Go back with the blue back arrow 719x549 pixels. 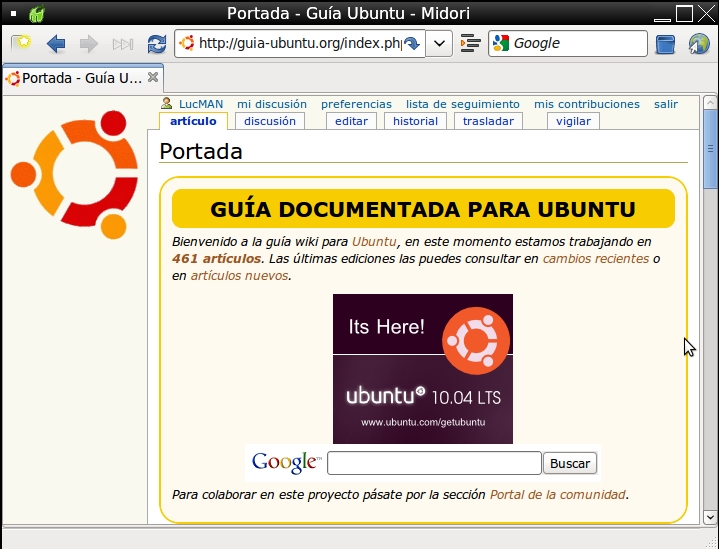[x=56, y=44]
